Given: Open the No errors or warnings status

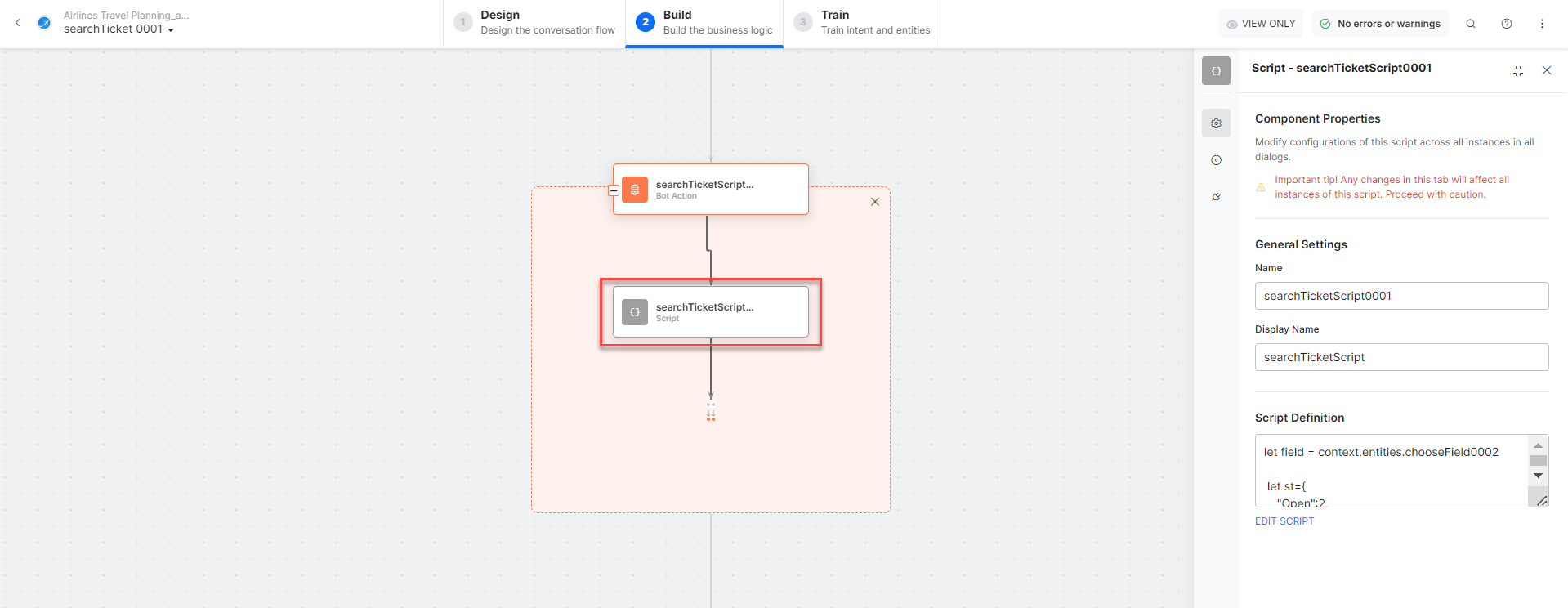Looking at the screenshot, I should 1380,24.
